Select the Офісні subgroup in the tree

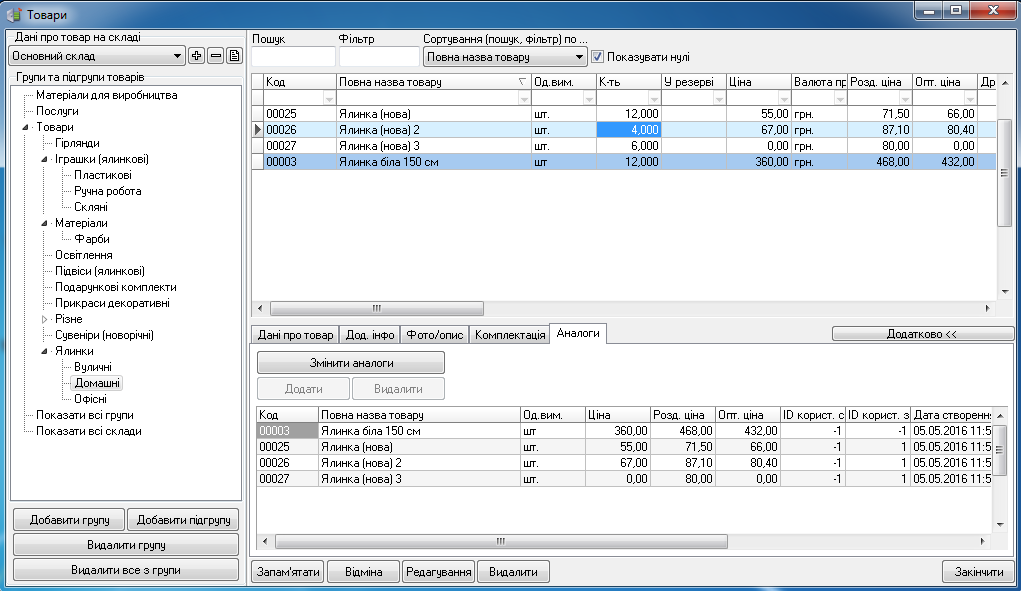(x=90, y=399)
